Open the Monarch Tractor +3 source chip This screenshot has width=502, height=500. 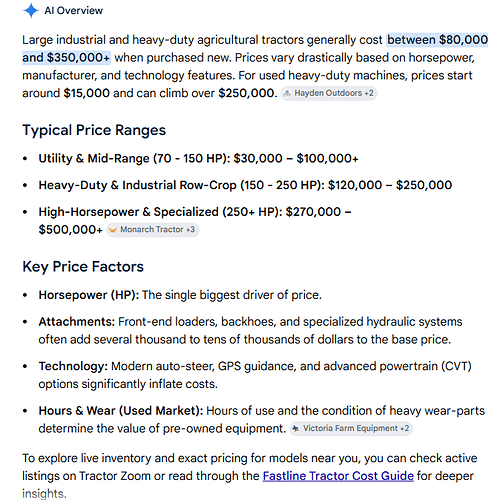pyautogui.click(x=153, y=230)
